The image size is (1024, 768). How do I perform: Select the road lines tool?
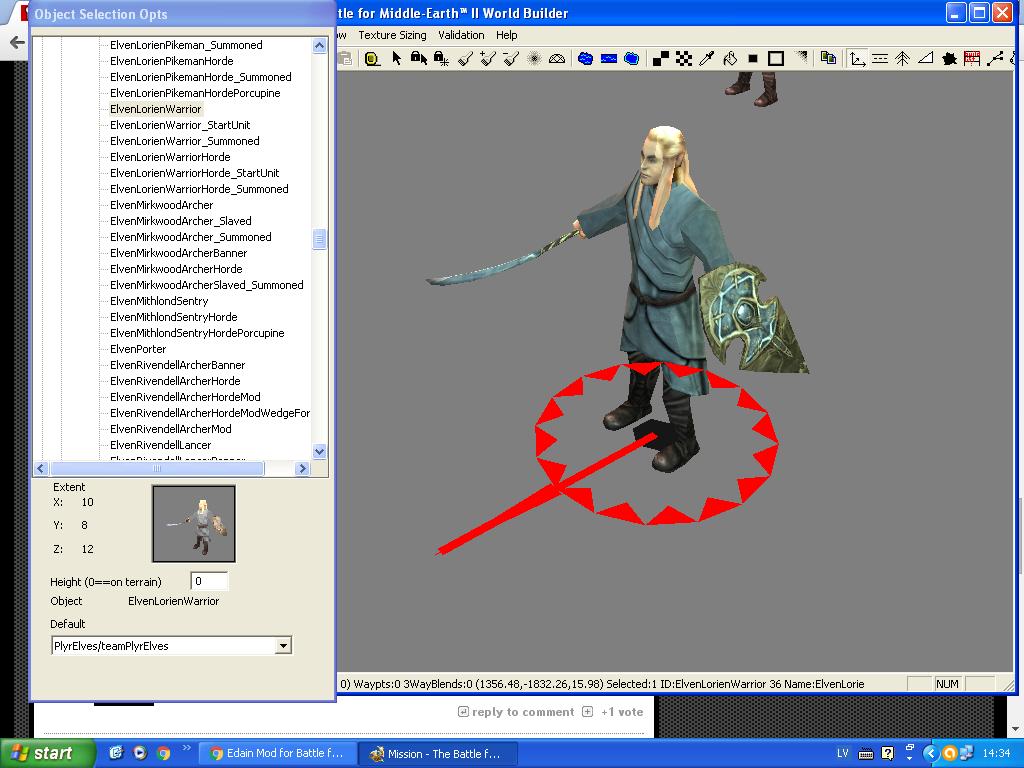880,59
